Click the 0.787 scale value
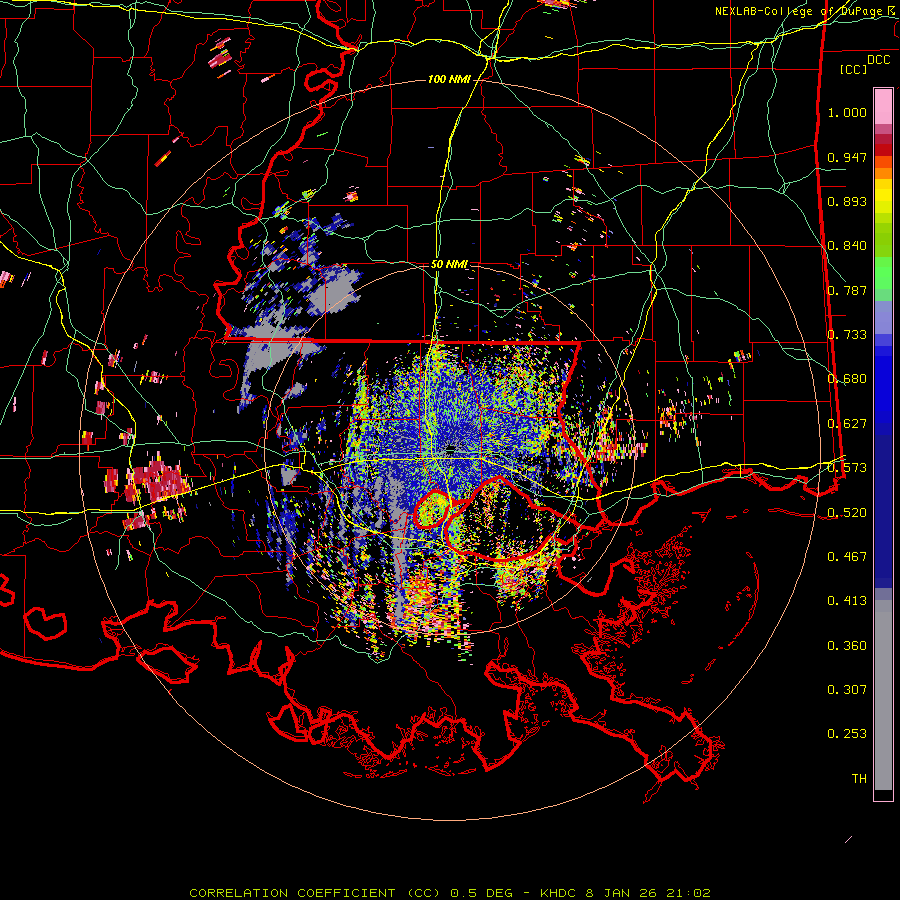 pos(847,290)
